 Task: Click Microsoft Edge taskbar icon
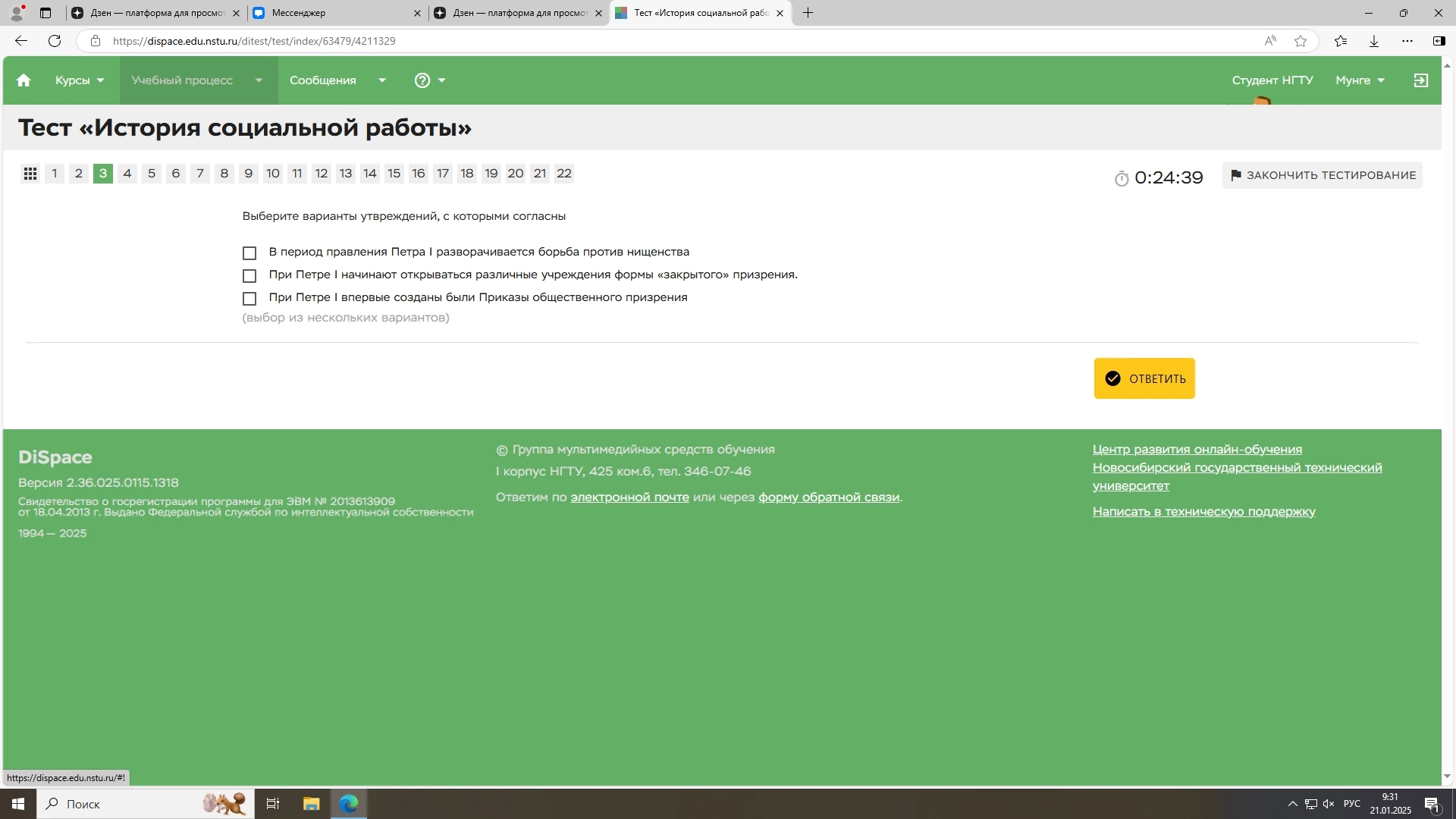click(349, 804)
